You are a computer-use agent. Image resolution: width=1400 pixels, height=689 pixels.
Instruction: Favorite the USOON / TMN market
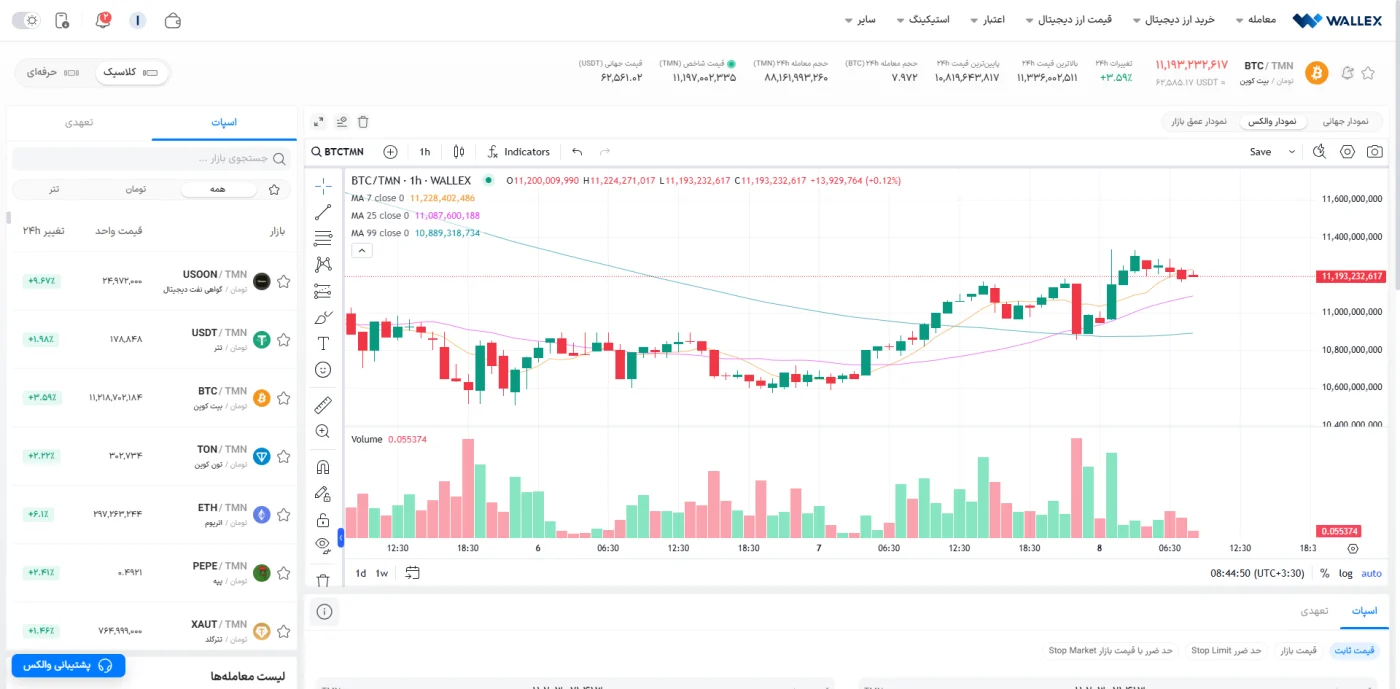283,281
